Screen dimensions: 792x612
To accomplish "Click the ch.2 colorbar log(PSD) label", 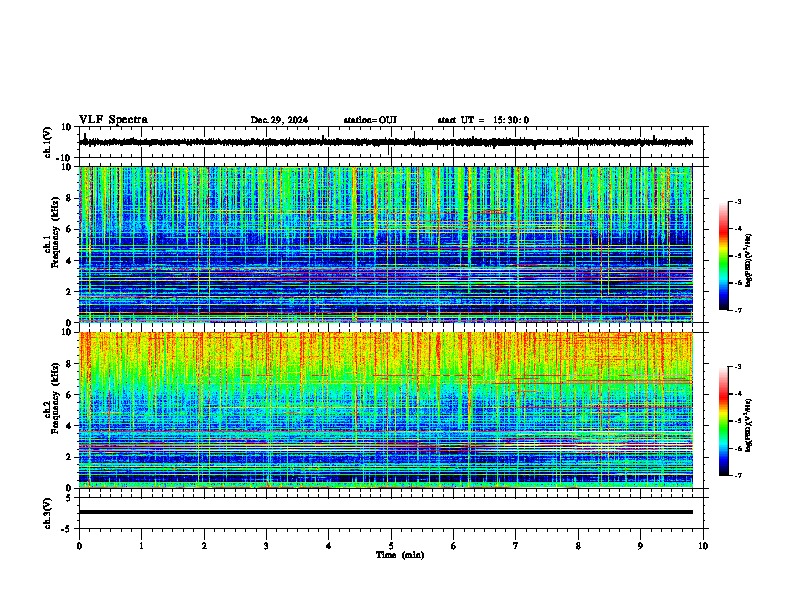I will (749, 426).
